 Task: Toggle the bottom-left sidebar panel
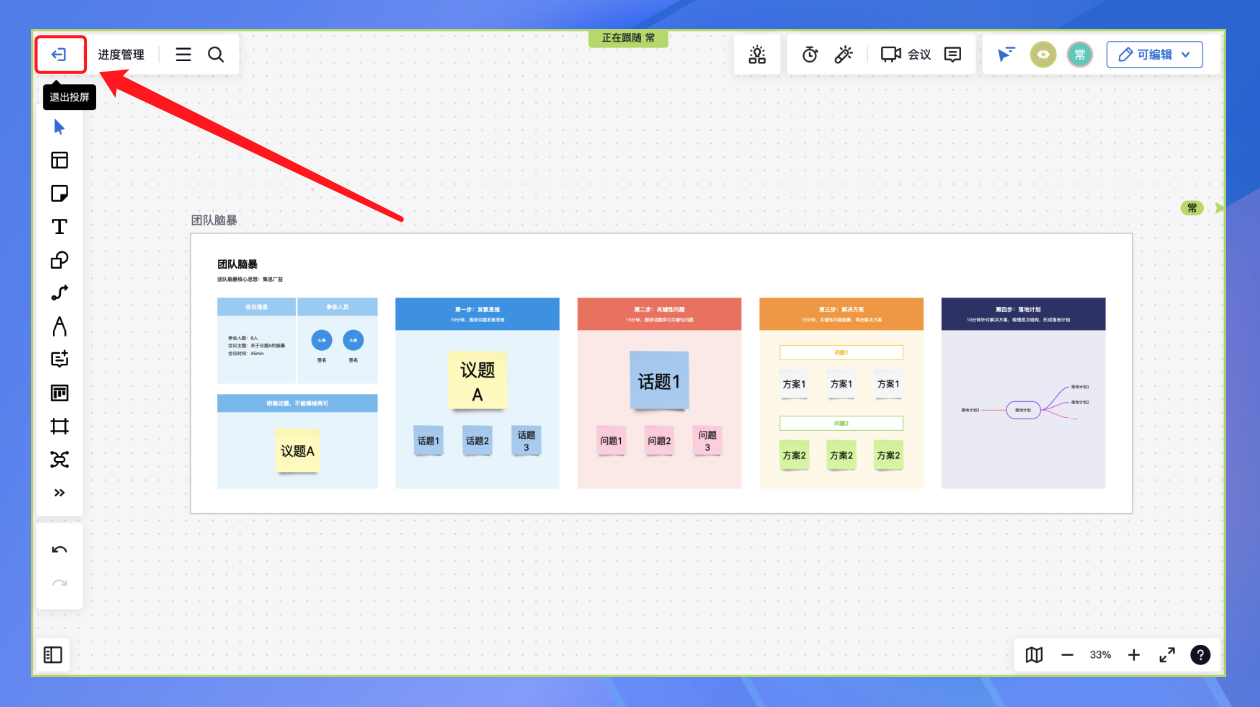coord(53,655)
